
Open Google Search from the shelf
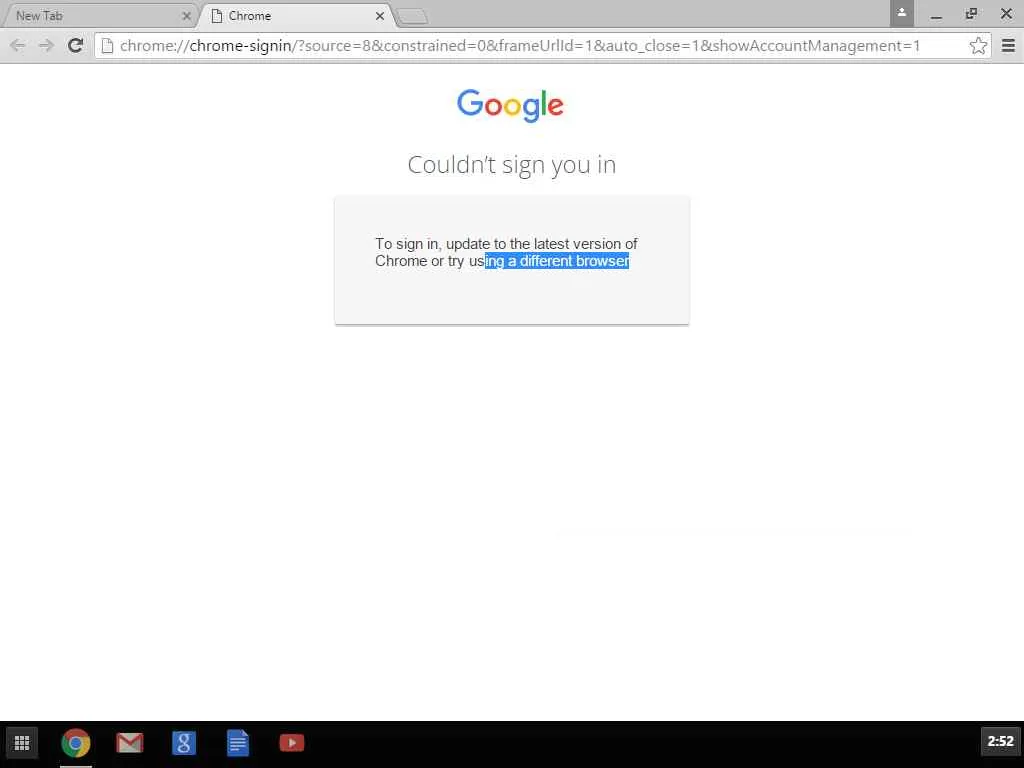click(x=184, y=743)
